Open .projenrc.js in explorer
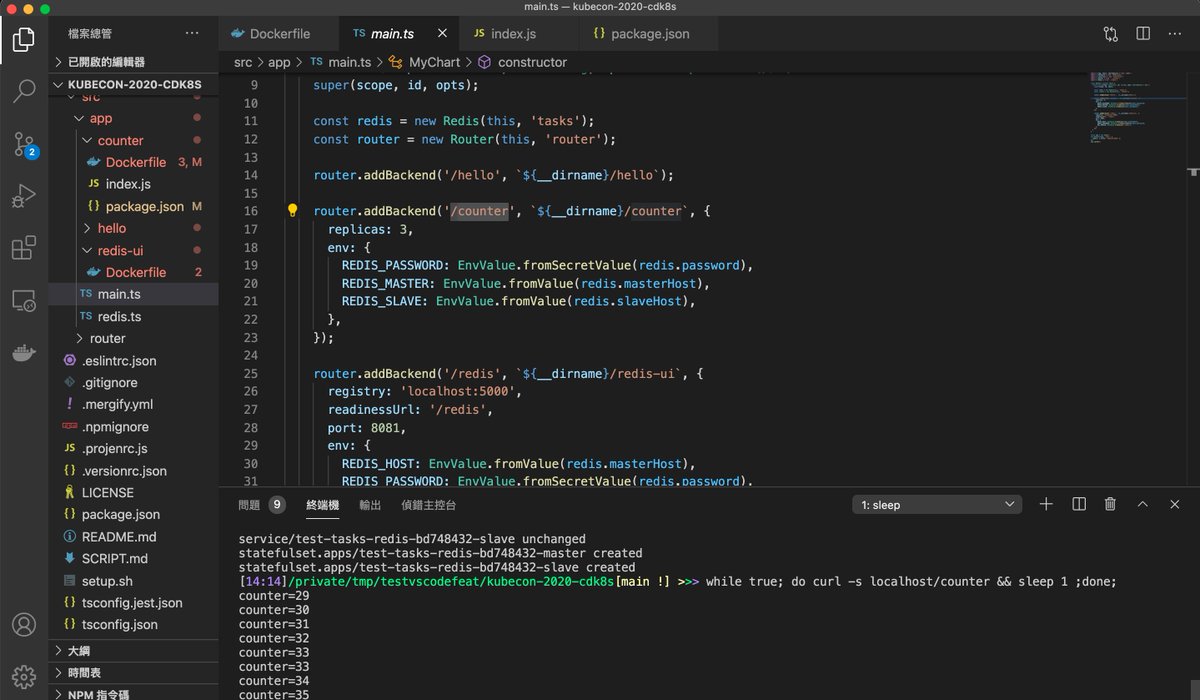Screen dimensions: 1200x700 click(x=133, y=448)
